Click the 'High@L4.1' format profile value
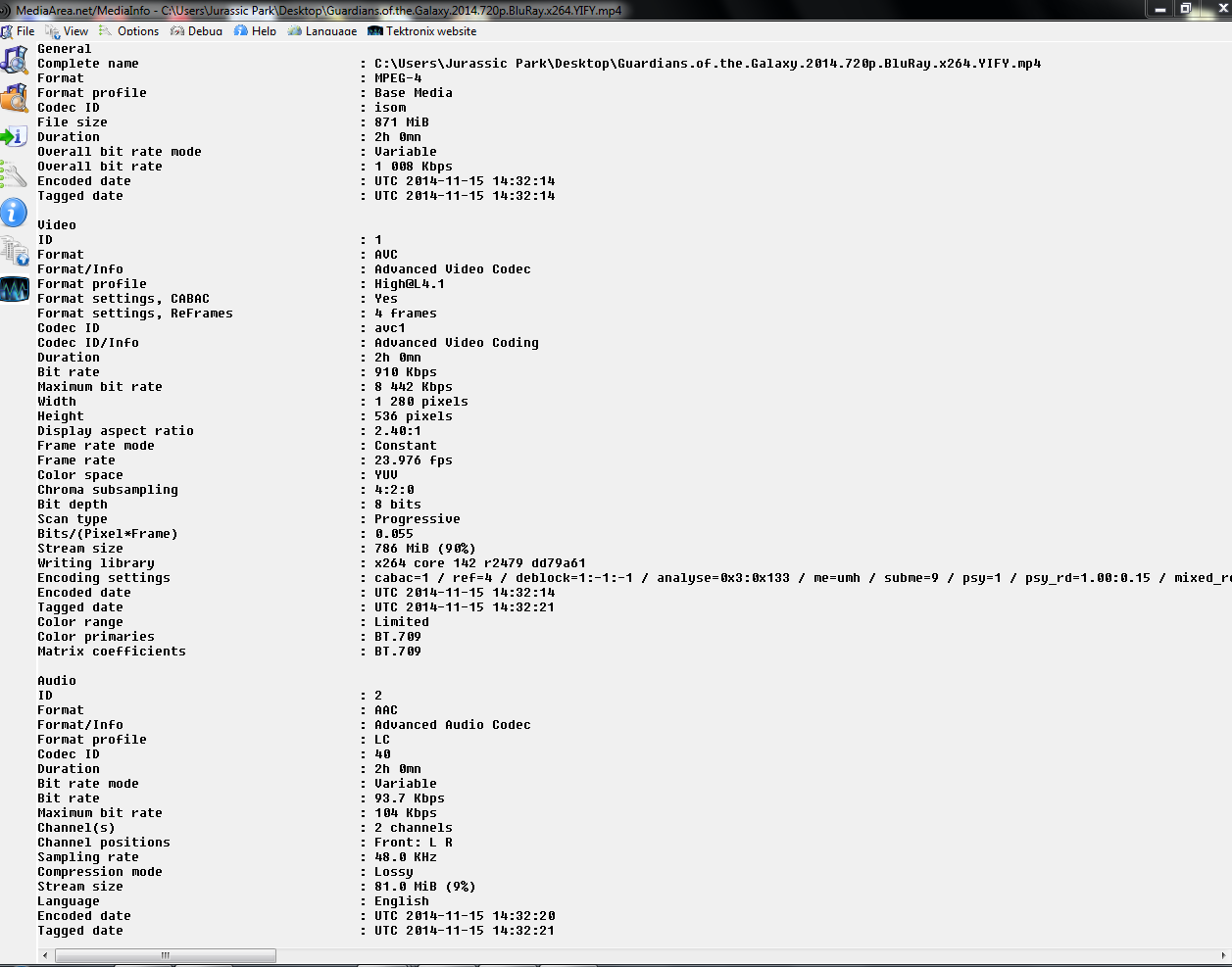The image size is (1232, 967). click(x=410, y=284)
